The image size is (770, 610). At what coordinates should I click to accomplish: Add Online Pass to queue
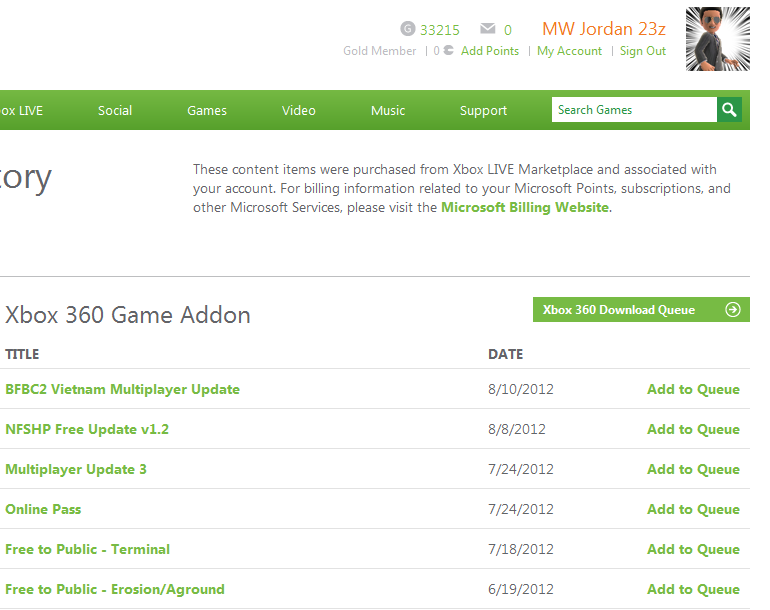click(x=693, y=509)
